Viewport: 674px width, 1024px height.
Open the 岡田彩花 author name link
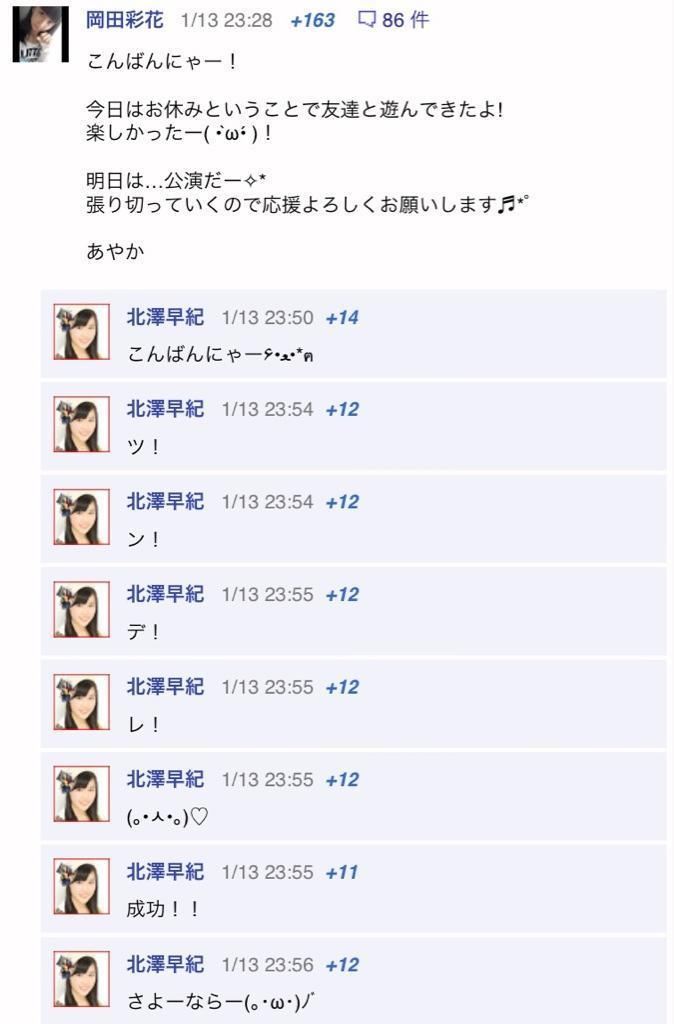click(124, 20)
